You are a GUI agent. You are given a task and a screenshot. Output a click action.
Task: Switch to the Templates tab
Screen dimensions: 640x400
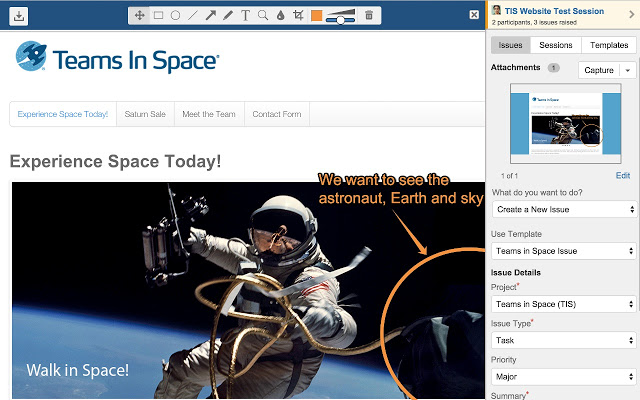pos(609,45)
